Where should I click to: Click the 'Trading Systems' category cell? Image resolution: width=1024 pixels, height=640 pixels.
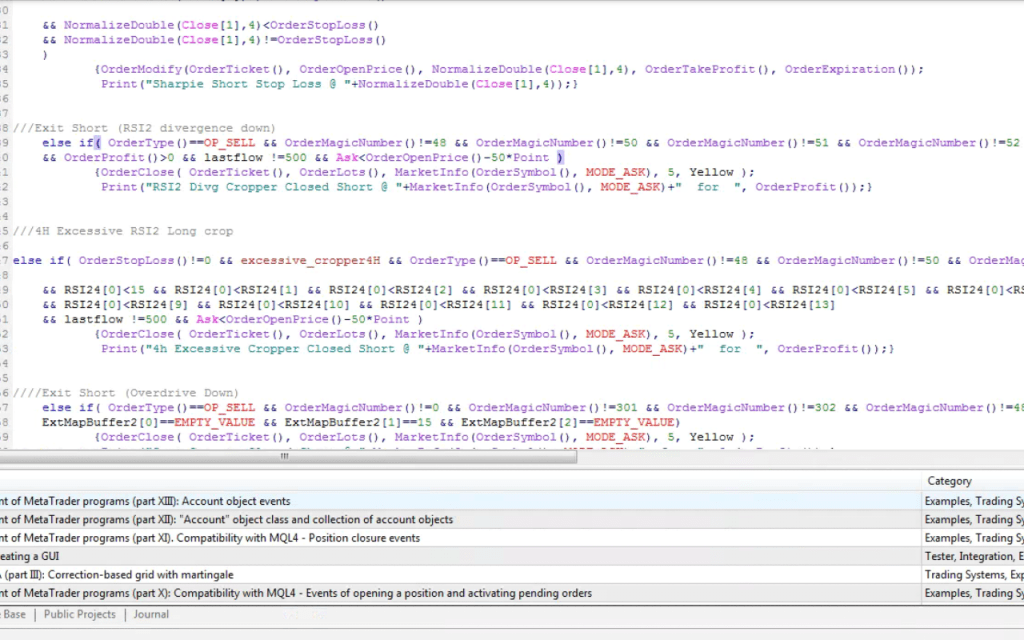972,575
